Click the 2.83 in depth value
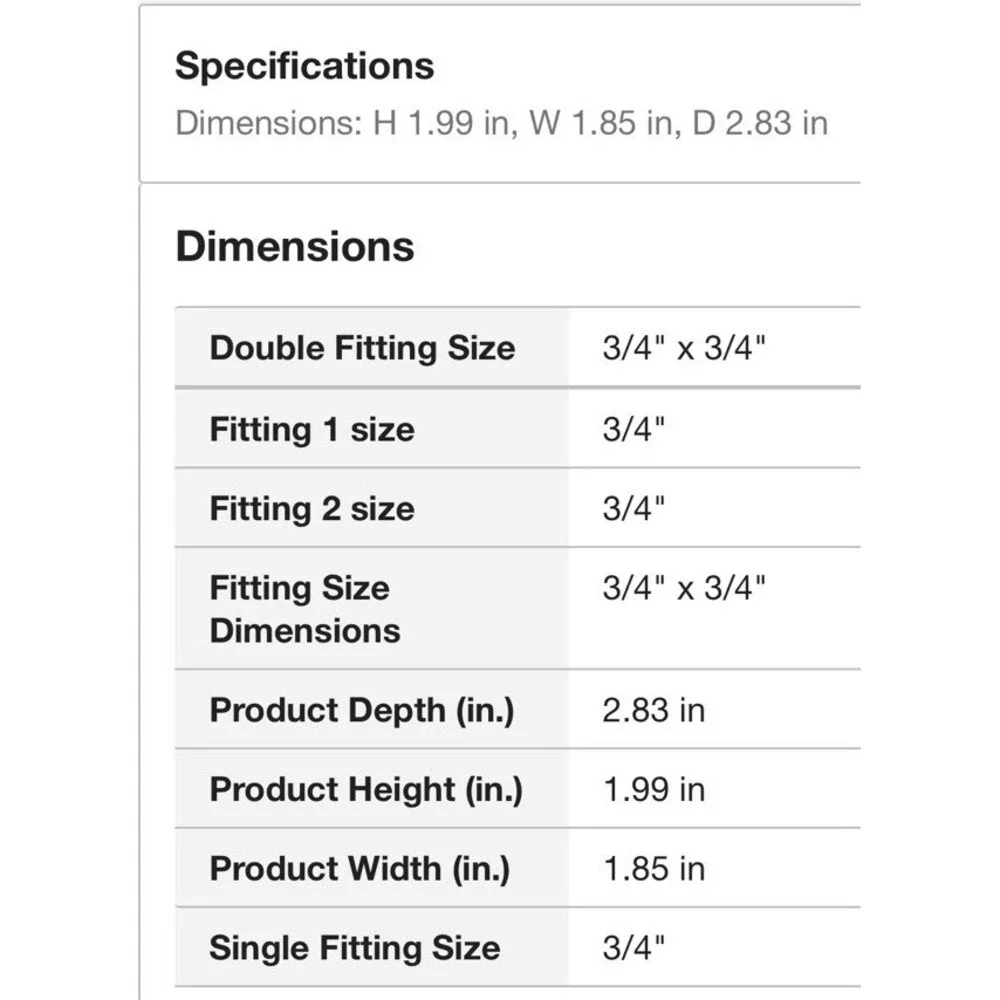The height and width of the screenshot is (1000, 1000). pyautogui.click(x=654, y=710)
